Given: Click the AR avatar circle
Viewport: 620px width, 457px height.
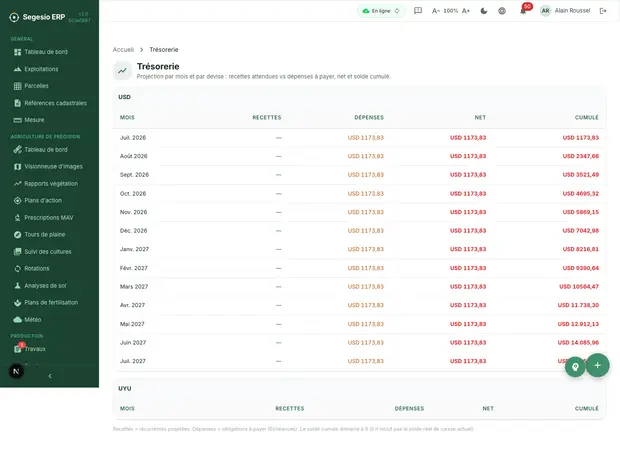Looking at the screenshot, I should [x=545, y=11].
